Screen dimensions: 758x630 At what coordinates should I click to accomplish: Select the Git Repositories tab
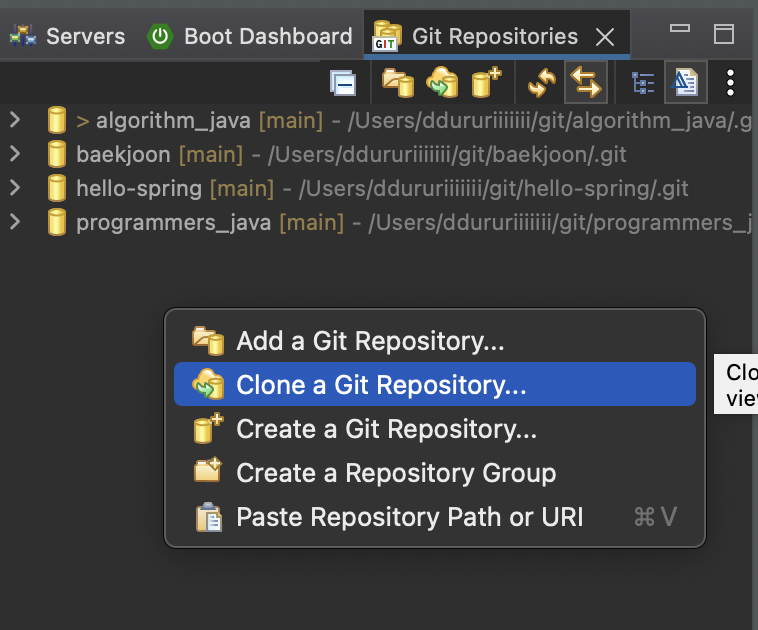pyautogui.click(x=496, y=35)
